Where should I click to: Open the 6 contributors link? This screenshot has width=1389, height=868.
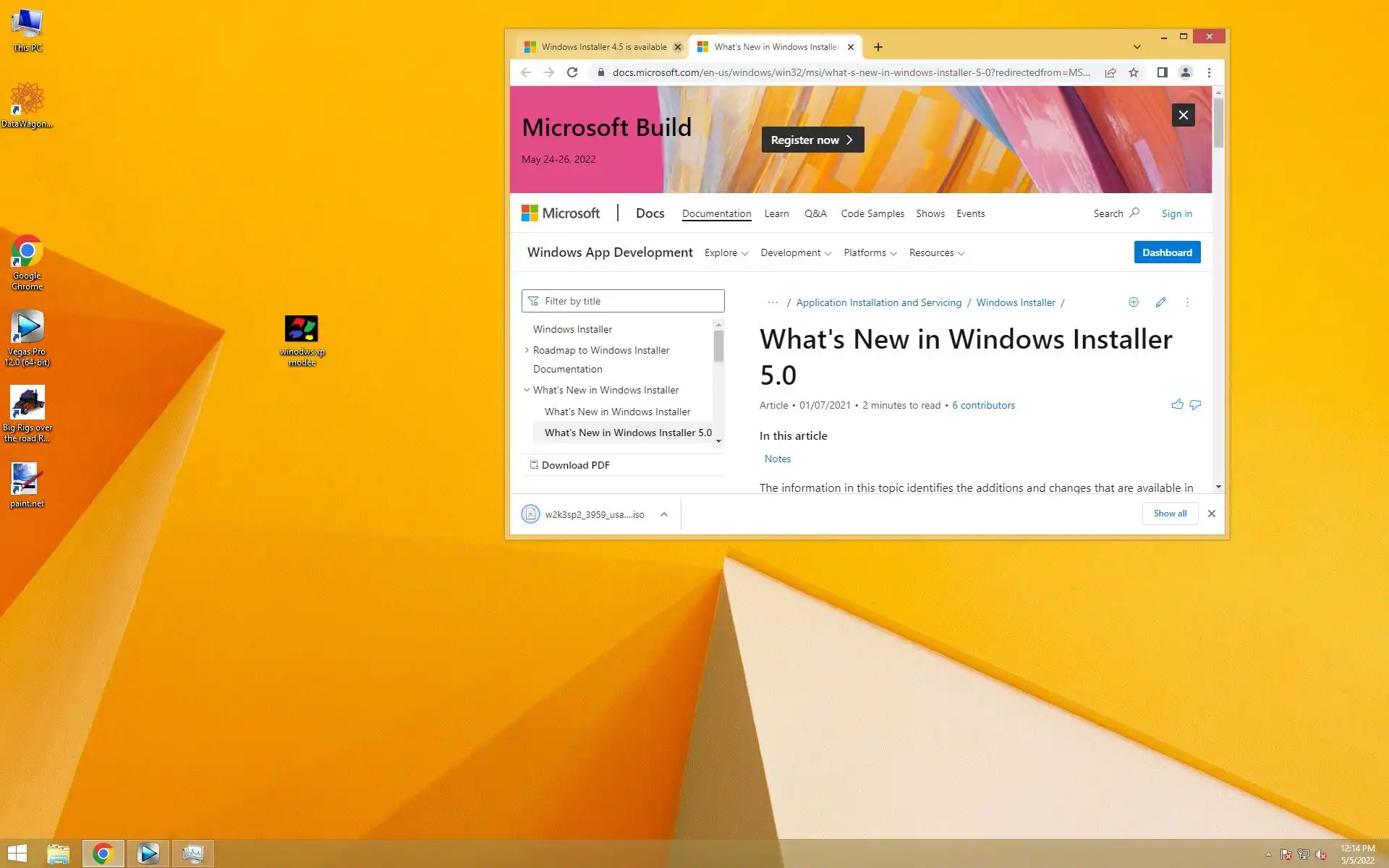pyautogui.click(x=983, y=406)
